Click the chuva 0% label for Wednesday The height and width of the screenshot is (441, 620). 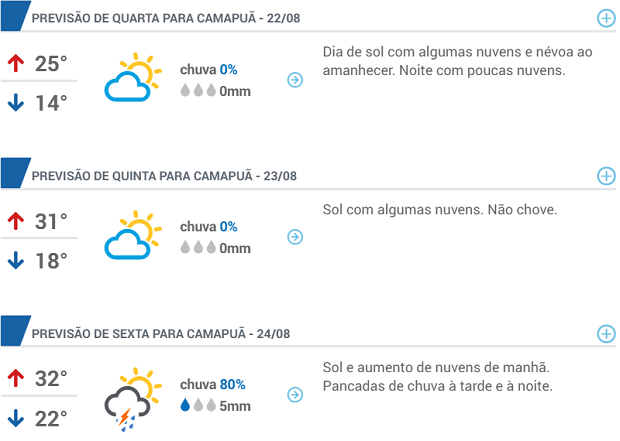208,69
